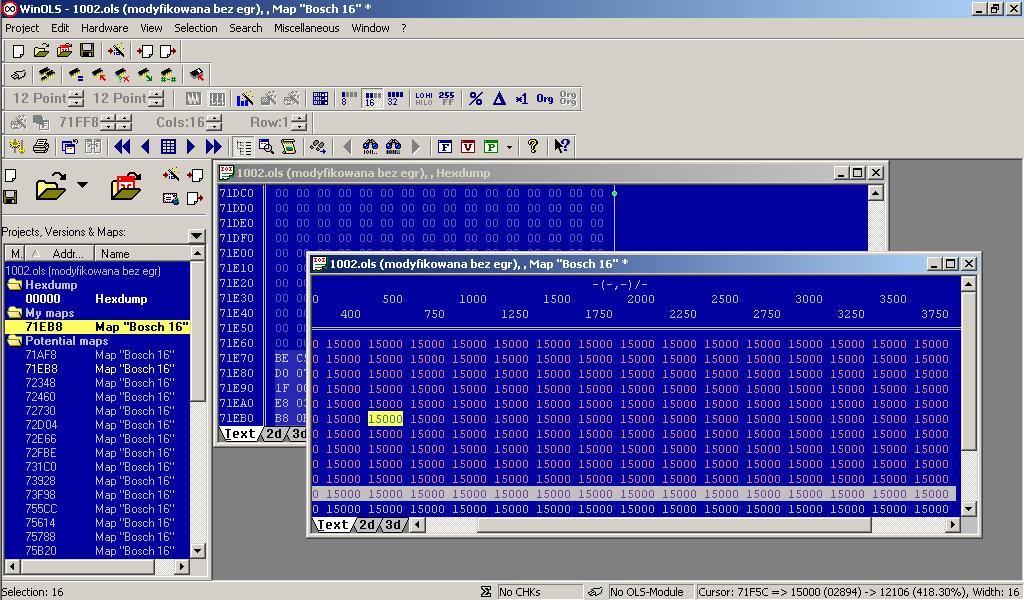Open the Selection menu
The width and height of the screenshot is (1024, 600).
coord(196,28)
